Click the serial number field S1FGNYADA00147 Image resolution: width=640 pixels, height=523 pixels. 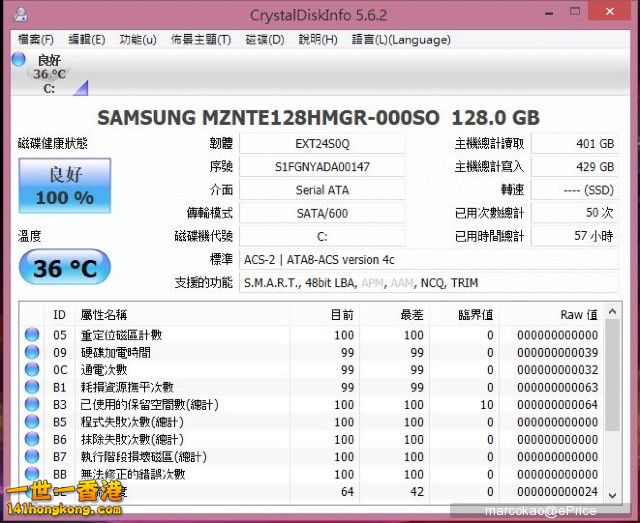click(x=322, y=167)
